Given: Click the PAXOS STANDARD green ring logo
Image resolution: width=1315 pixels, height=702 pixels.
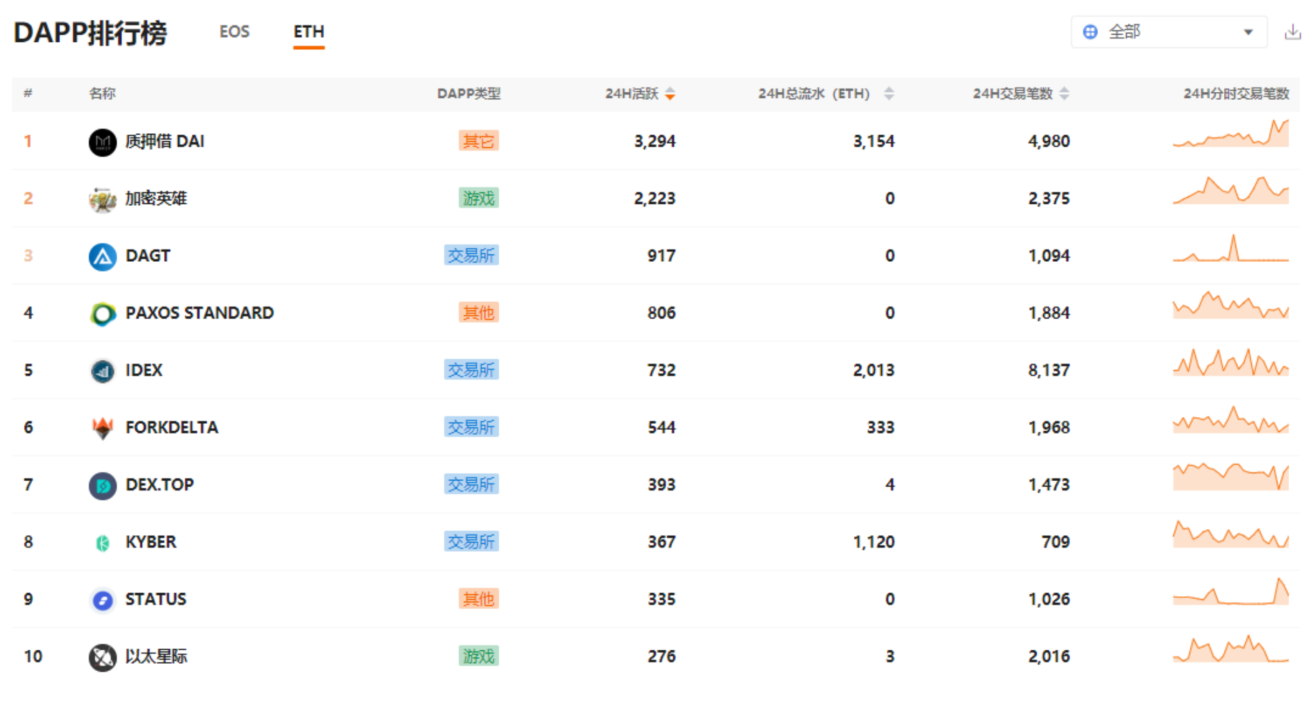Looking at the screenshot, I should tap(103, 313).
